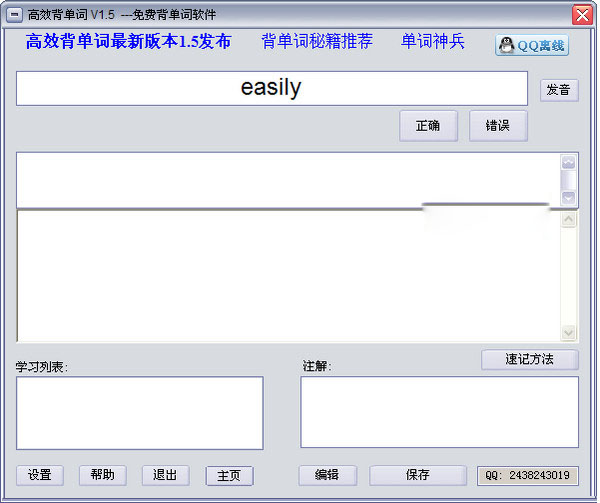Open 帮助 help
This screenshot has height=503, width=600.
tap(103, 475)
